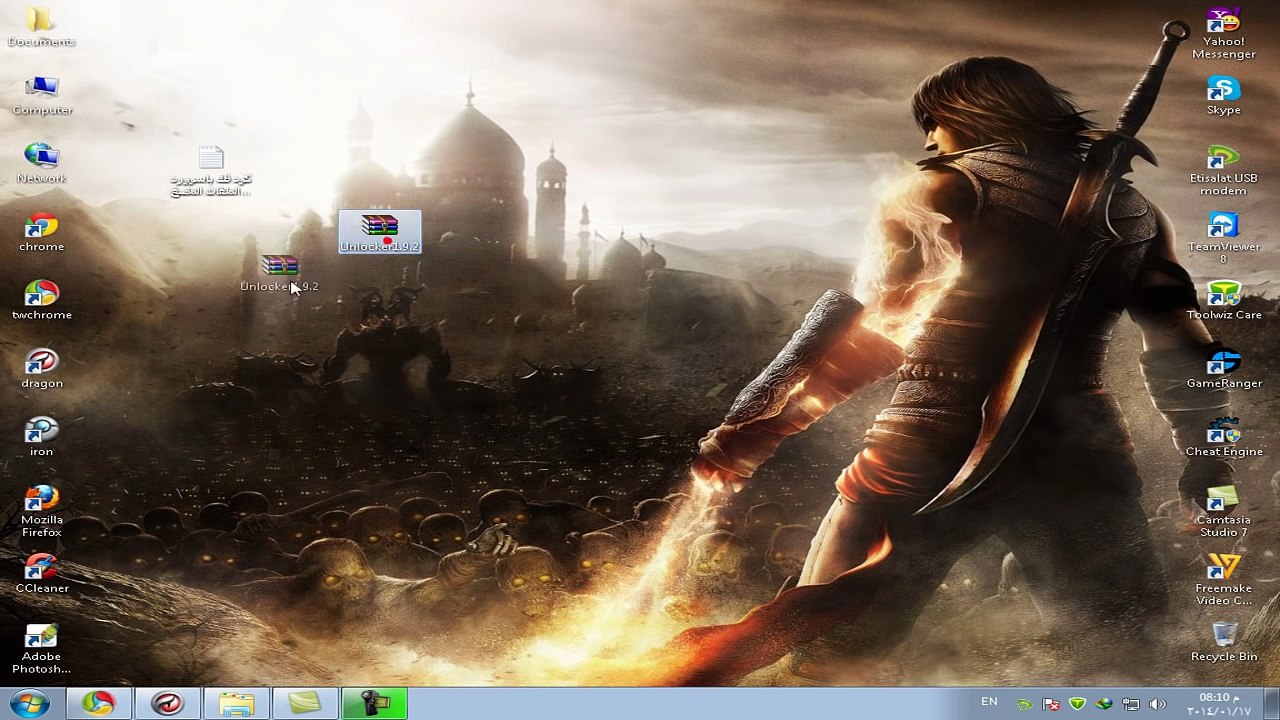Open the Freemake Video Converter shortcut
Screen dimensions: 1280x720
pyautogui.click(x=1224, y=581)
